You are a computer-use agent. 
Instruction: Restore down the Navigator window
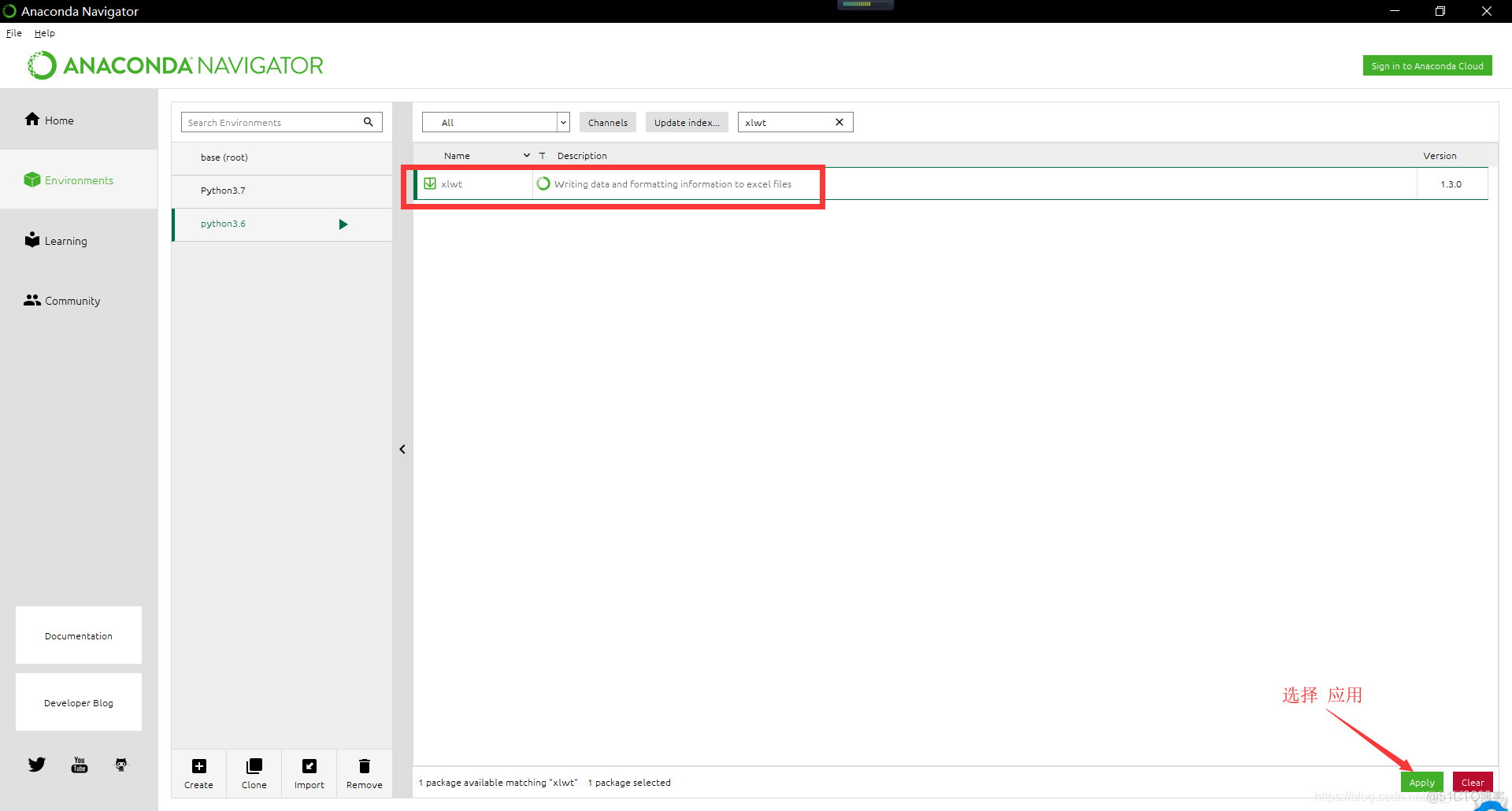1440,11
